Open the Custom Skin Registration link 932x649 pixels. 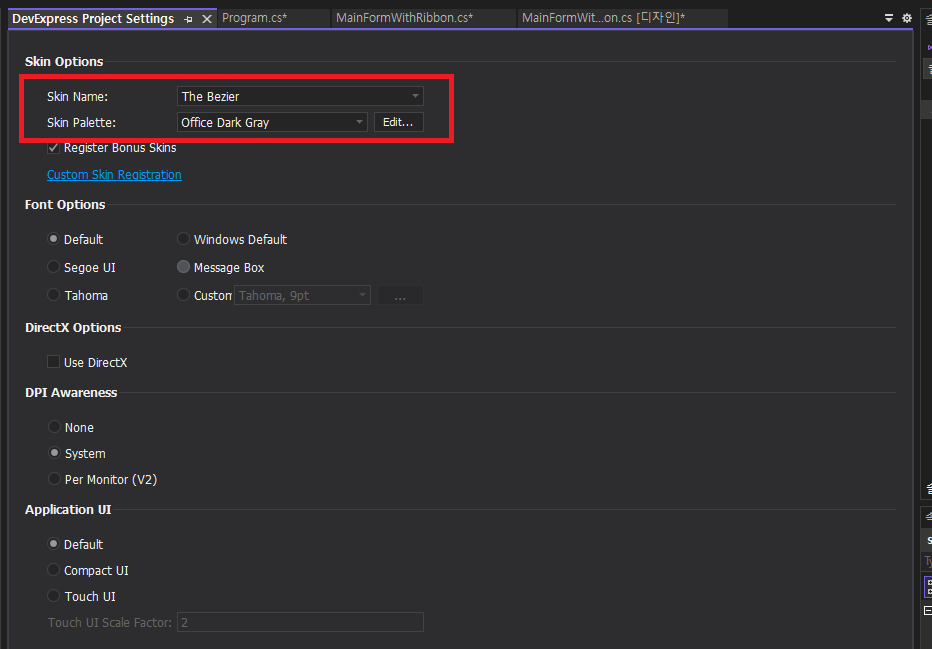pos(114,175)
